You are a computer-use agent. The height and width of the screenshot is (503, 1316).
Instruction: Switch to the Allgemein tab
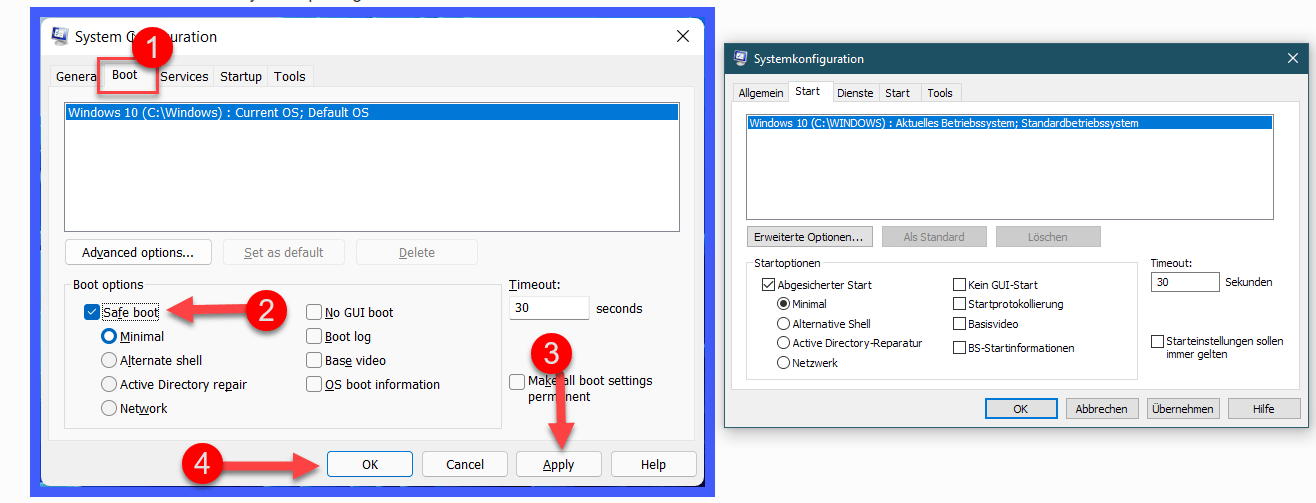761,93
